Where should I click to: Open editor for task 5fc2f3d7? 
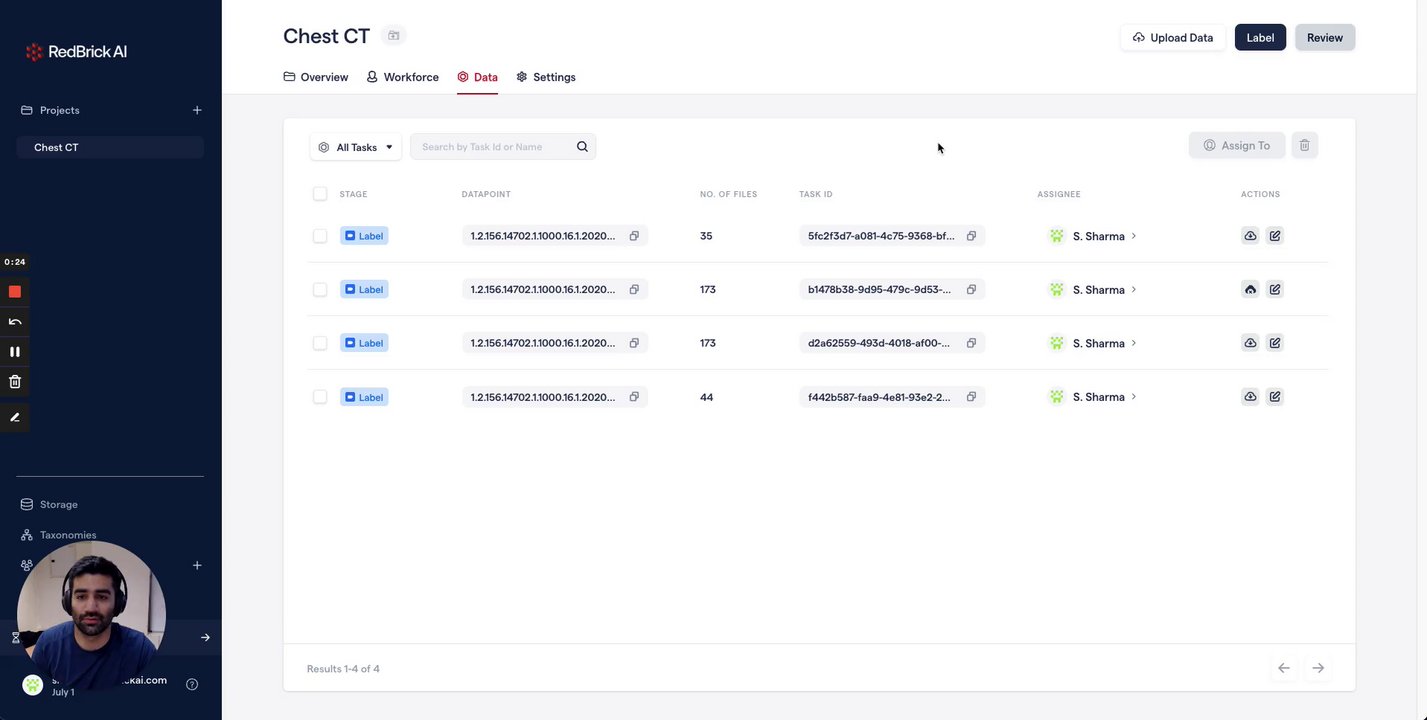1275,236
